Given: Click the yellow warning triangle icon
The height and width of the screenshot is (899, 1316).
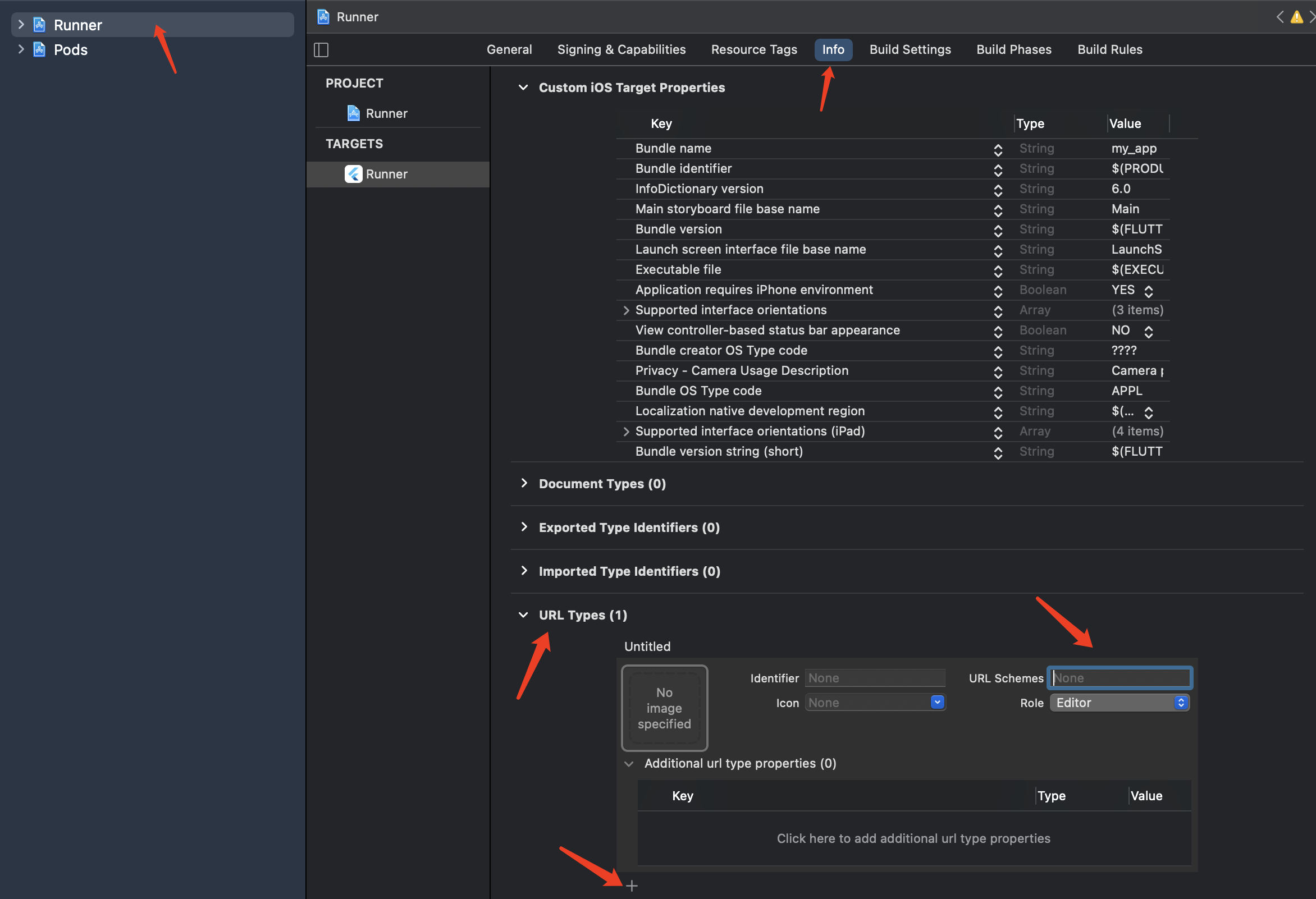Looking at the screenshot, I should coord(1297,17).
